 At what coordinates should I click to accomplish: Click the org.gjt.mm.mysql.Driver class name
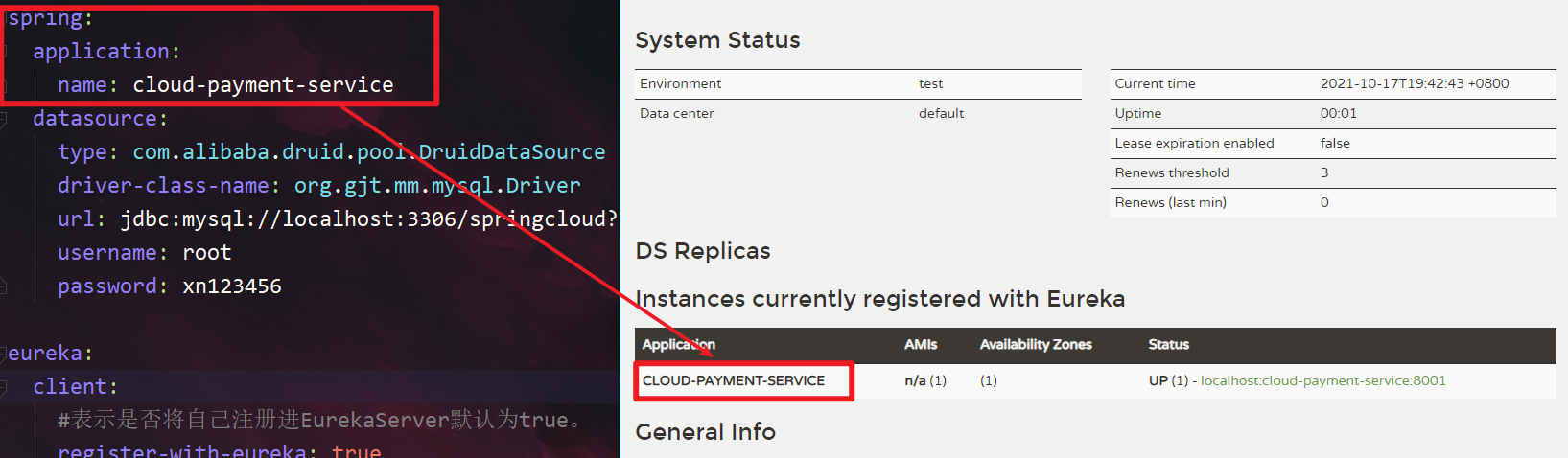point(436,186)
